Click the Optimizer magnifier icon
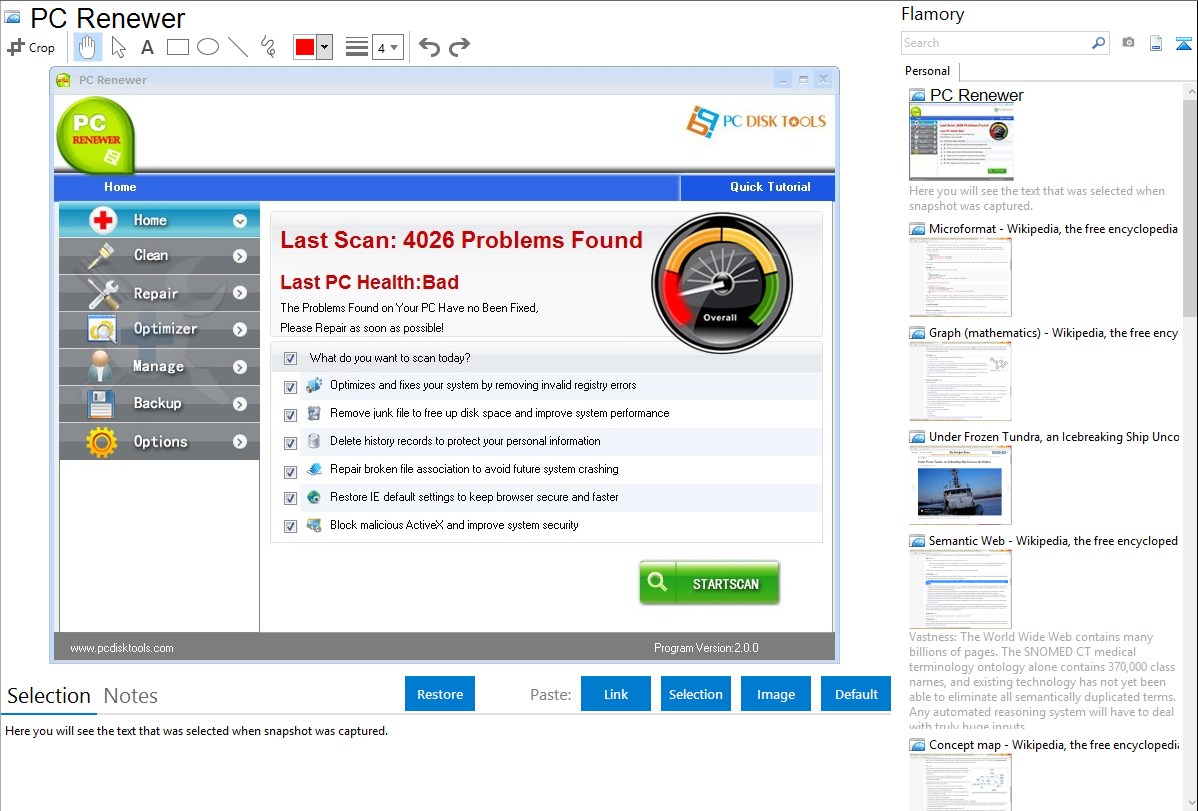 pos(102,329)
